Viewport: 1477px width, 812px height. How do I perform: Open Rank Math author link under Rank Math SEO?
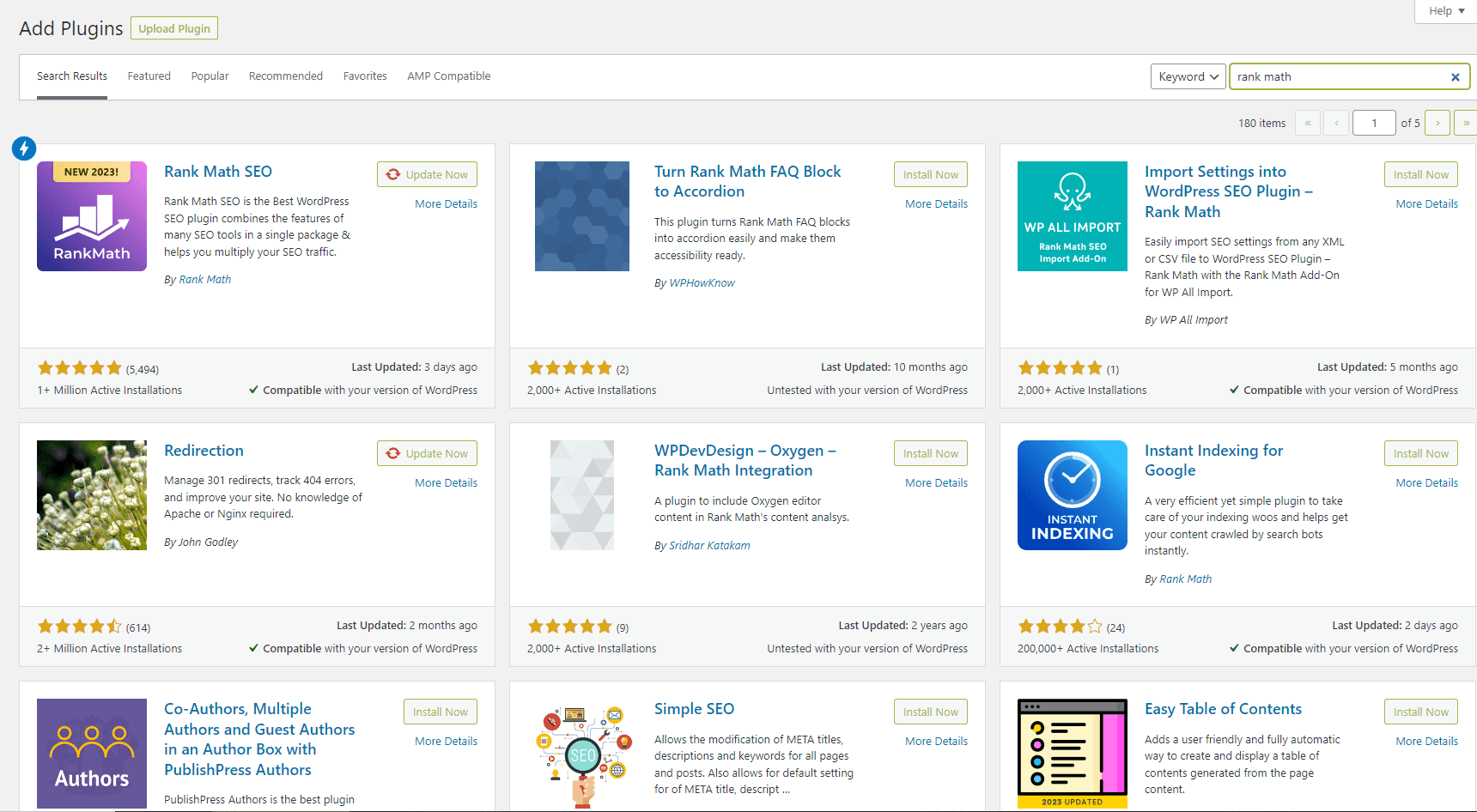pyautogui.click(x=204, y=280)
